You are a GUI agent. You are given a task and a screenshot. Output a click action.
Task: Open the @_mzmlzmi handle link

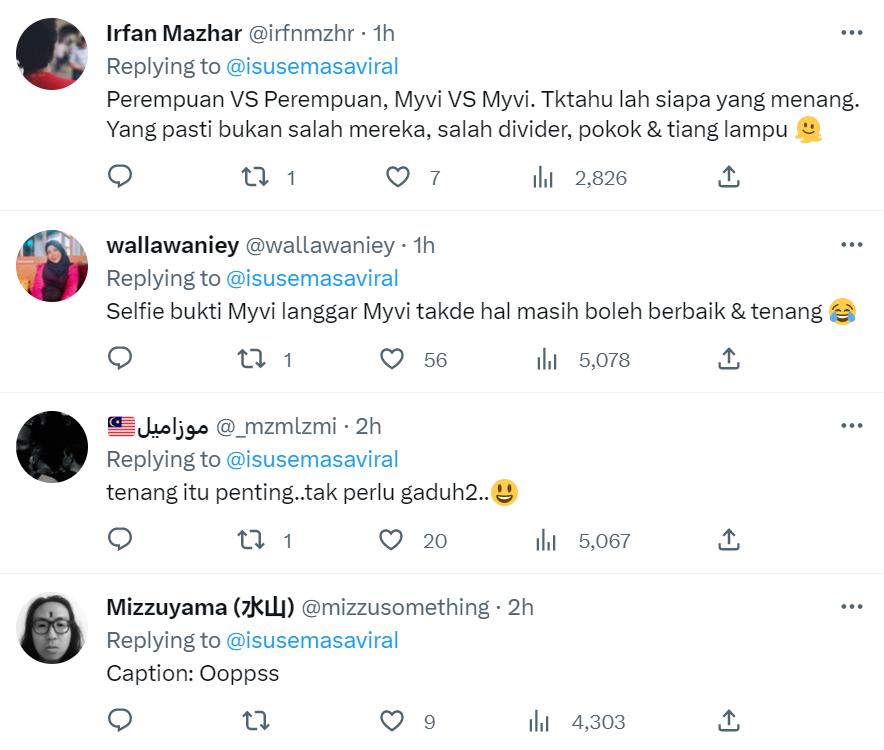click(x=277, y=426)
